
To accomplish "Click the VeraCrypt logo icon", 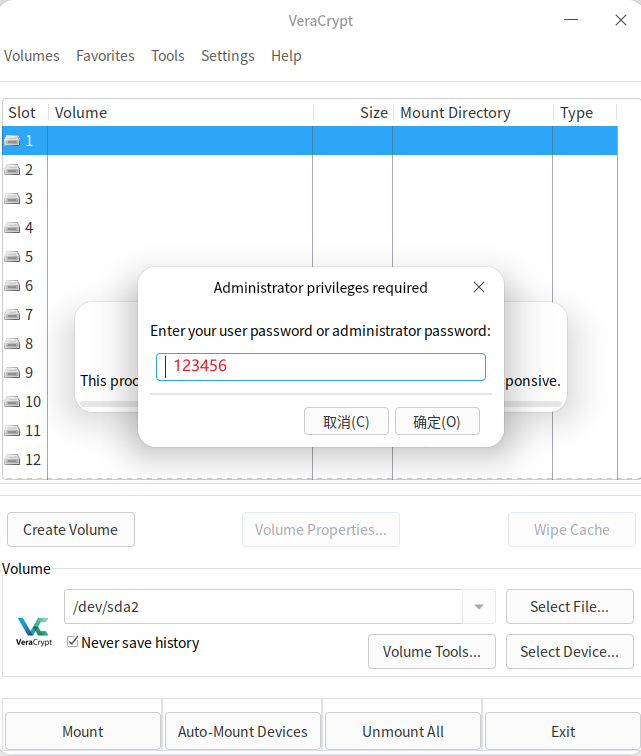I will [33, 630].
